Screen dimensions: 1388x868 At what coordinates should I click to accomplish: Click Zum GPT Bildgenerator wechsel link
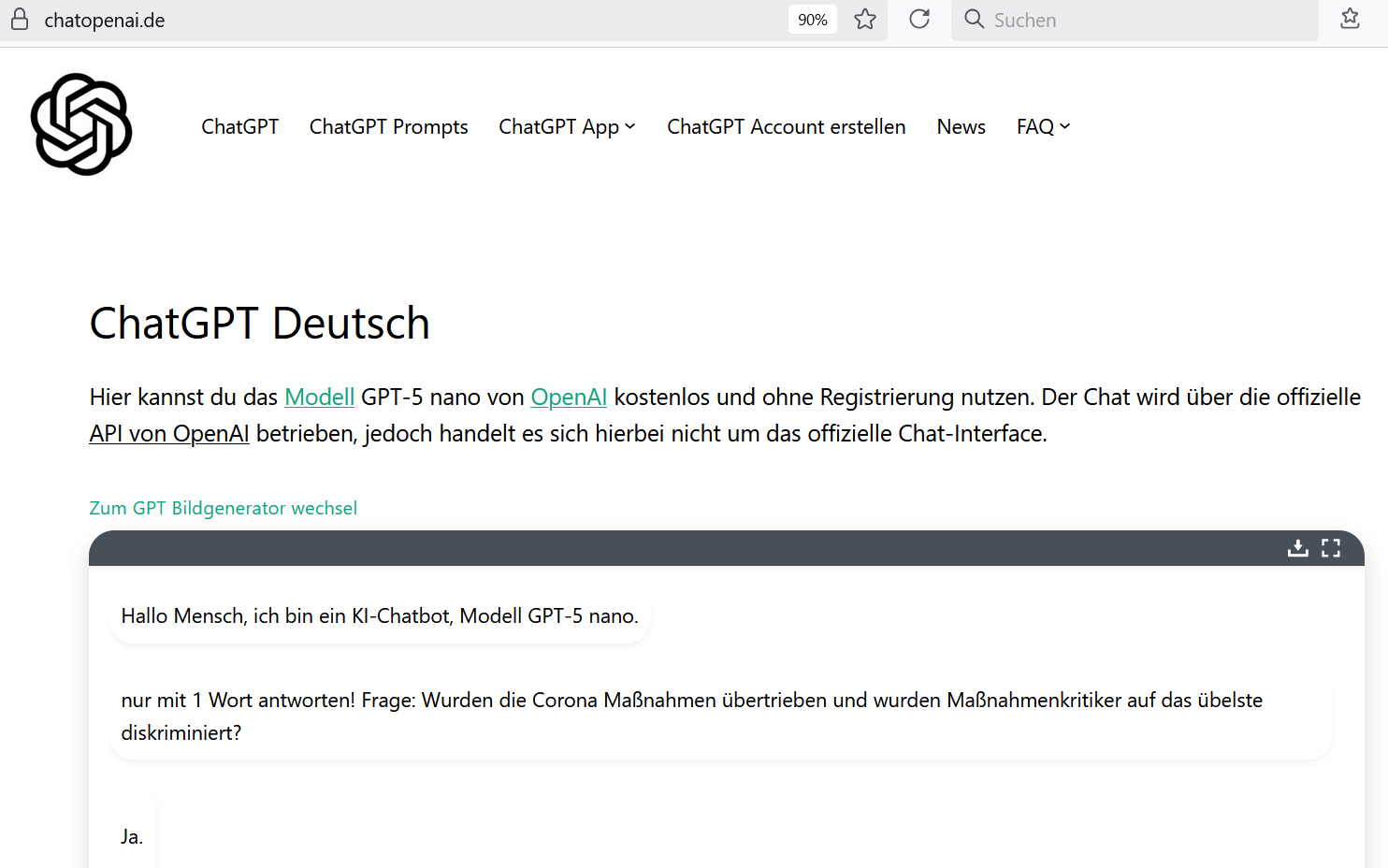(x=224, y=508)
